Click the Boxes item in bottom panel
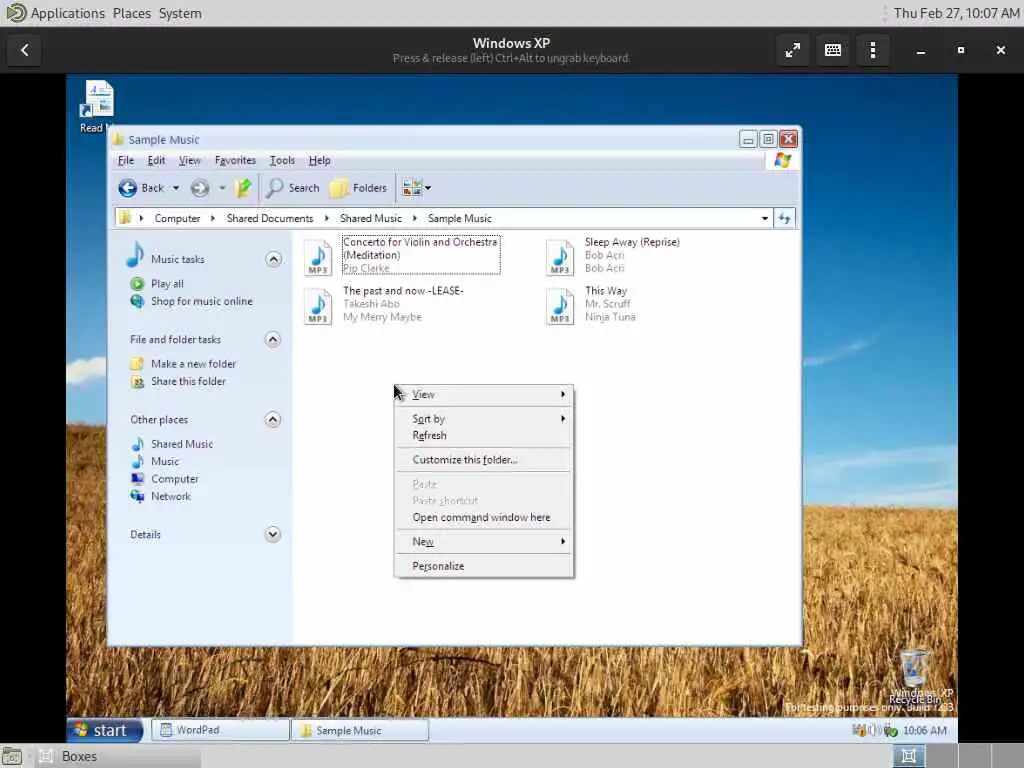 pyautogui.click(x=116, y=756)
